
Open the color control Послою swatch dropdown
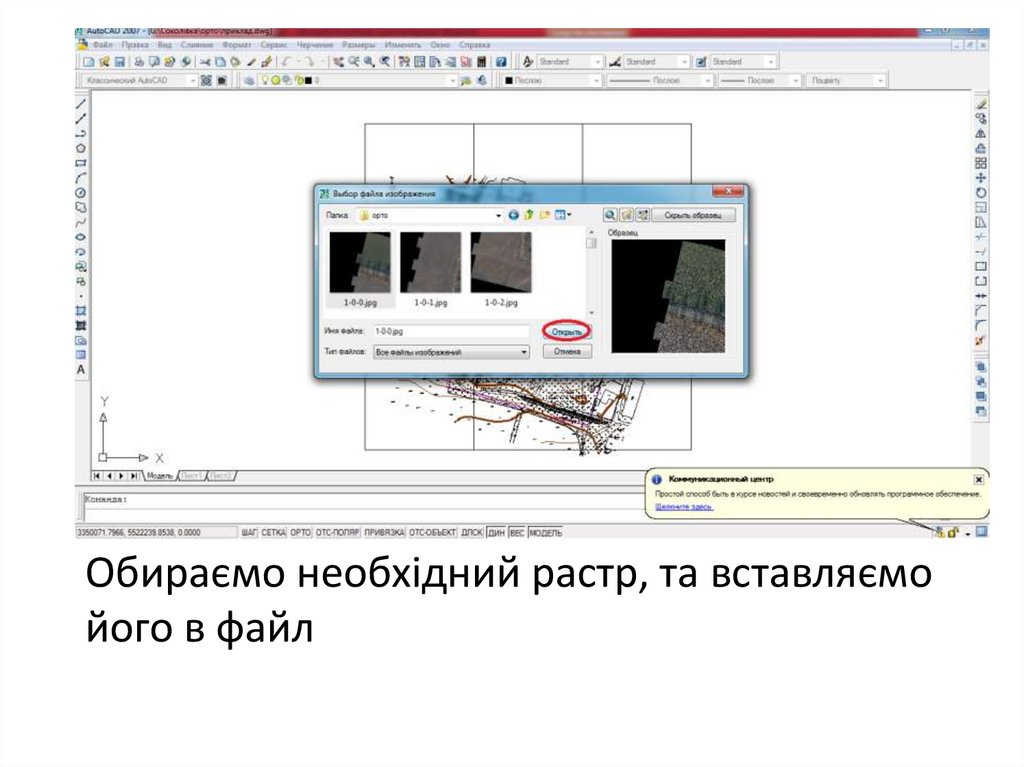pyautogui.click(x=552, y=80)
